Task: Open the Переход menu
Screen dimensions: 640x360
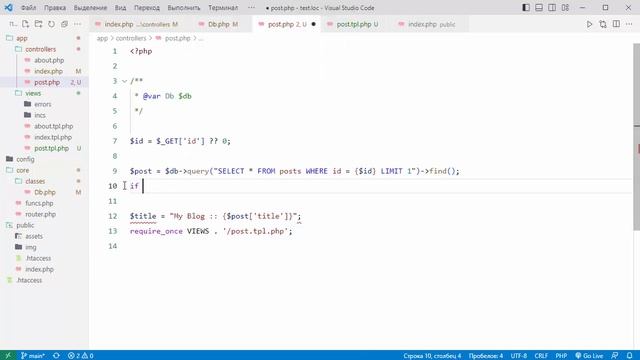Action: 147,8
